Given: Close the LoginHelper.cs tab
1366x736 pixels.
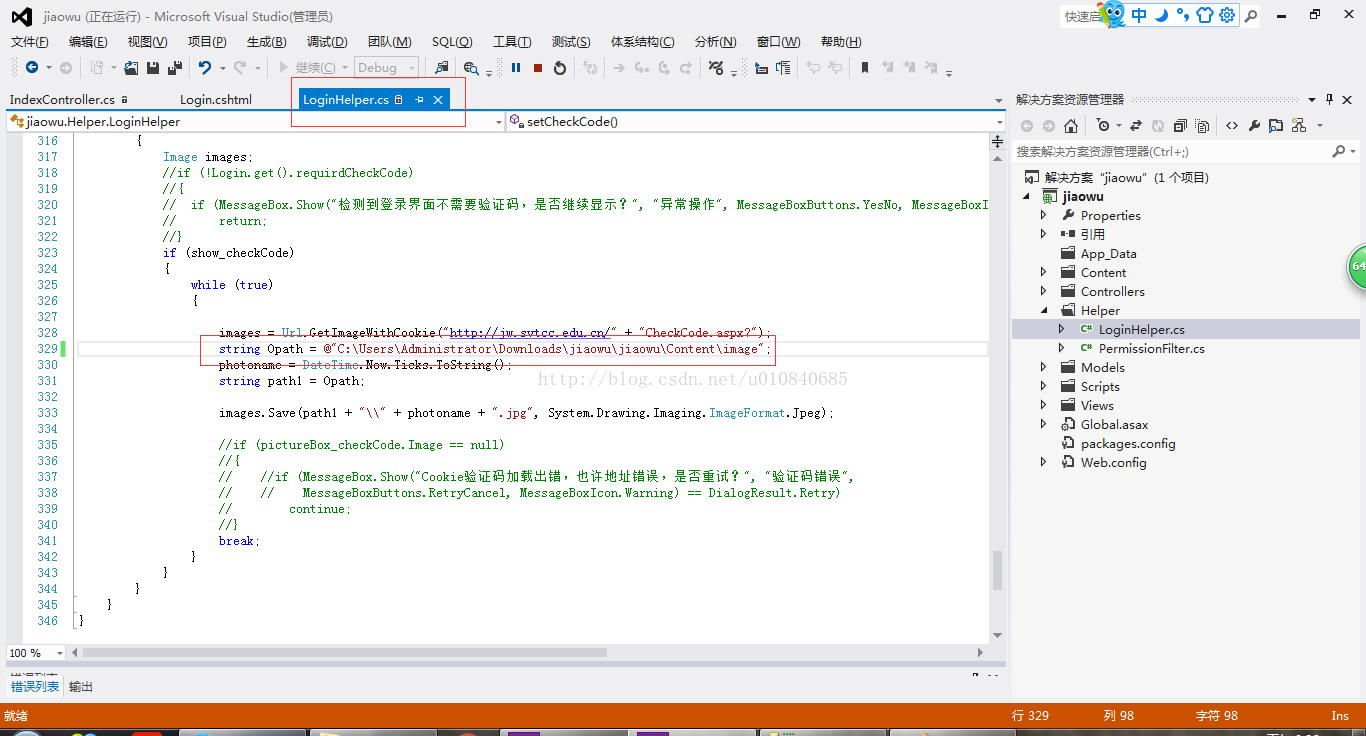Looking at the screenshot, I should coord(438,100).
